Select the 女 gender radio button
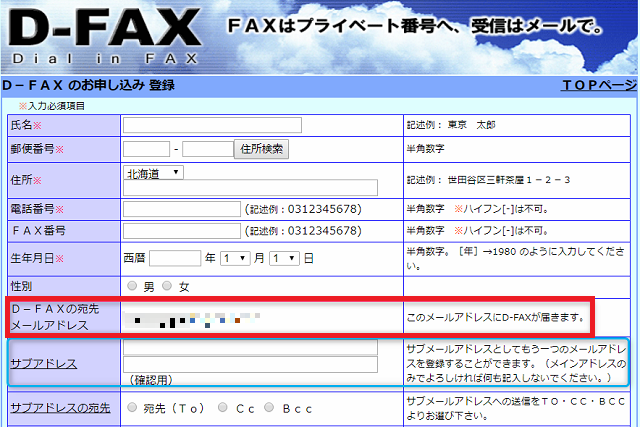This screenshot has height=427, width=640. pos(167,286)
